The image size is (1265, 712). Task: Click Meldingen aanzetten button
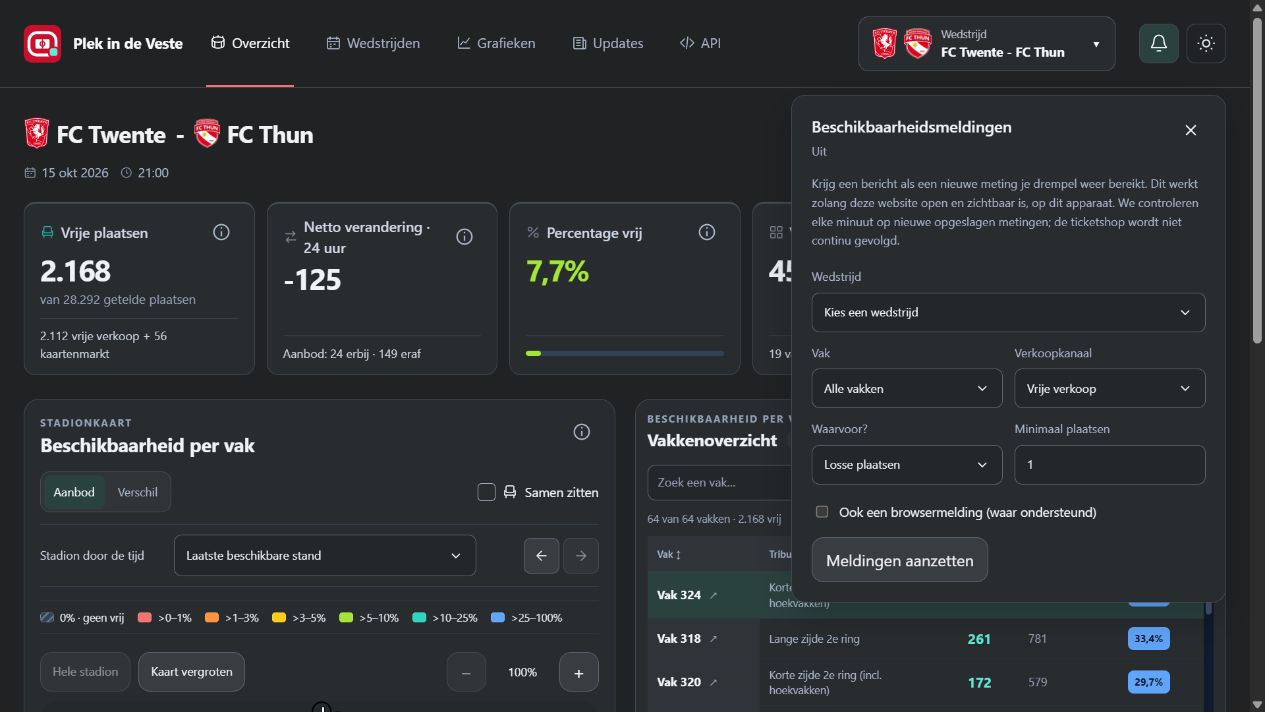tap(899, 560)
